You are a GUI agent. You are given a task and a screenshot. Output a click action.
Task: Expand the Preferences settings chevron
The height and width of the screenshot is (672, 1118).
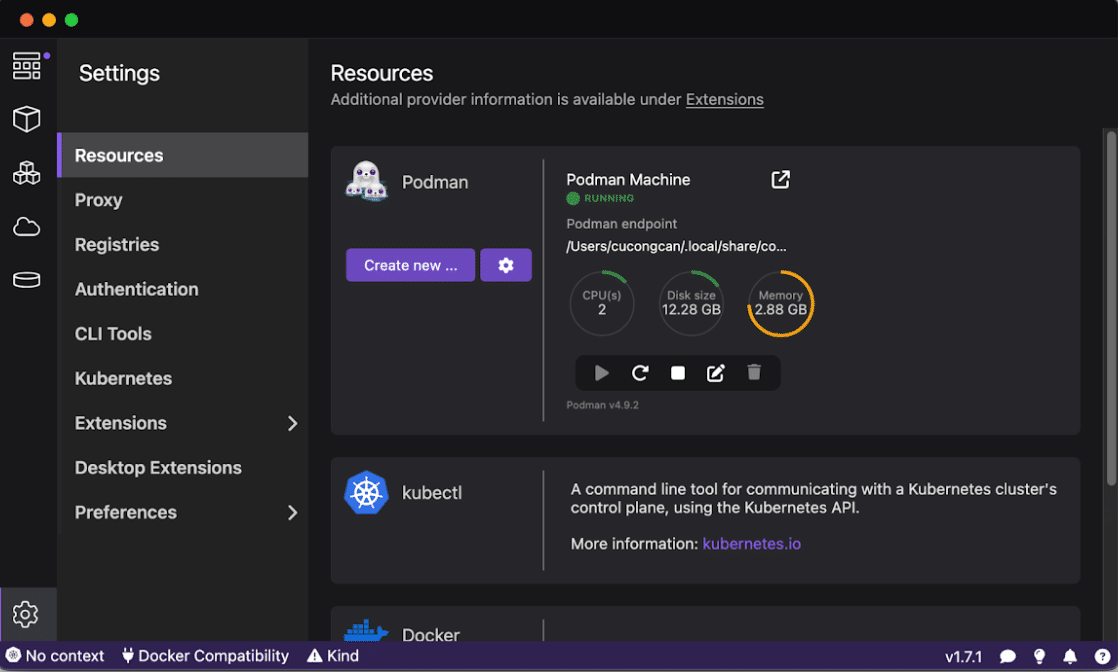point(292,513)
